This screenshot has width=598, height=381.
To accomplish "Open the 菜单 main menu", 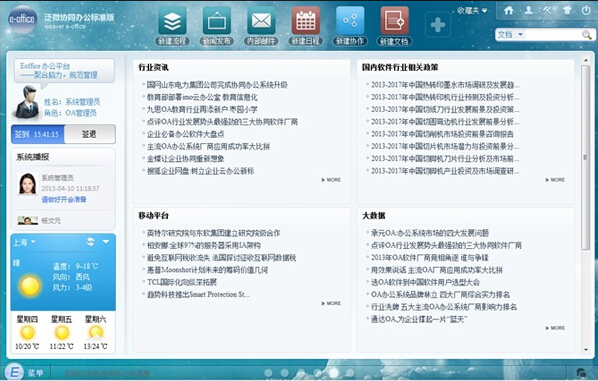I will [35, 373].
